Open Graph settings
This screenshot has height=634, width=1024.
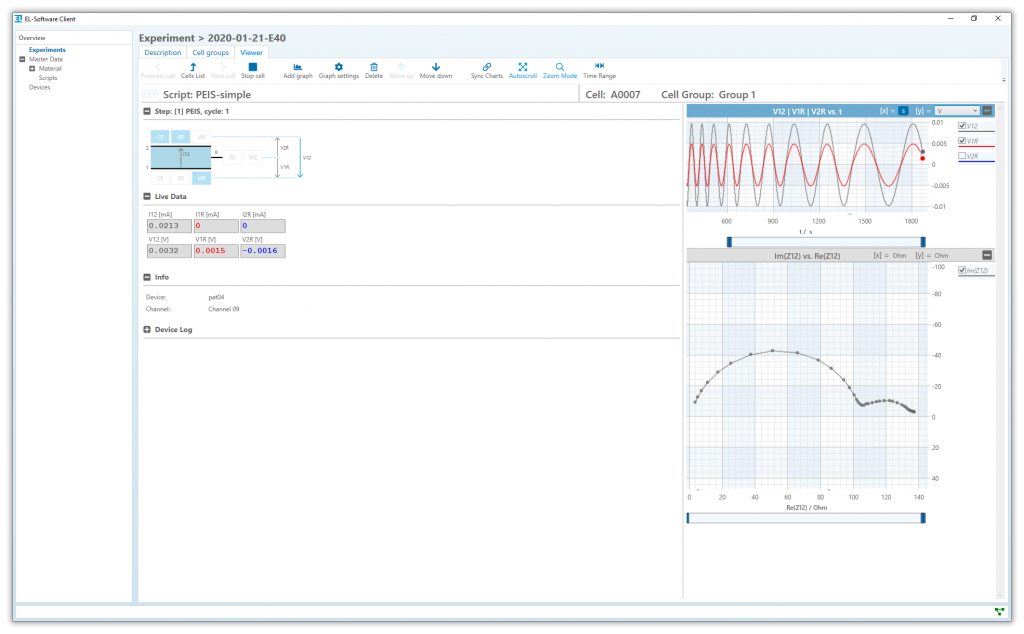(x=337, y=68)
